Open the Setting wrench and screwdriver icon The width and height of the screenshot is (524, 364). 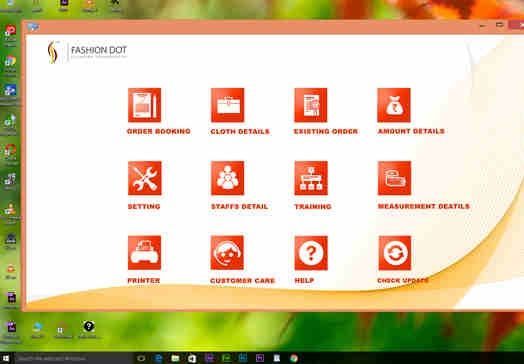[145, 178]
